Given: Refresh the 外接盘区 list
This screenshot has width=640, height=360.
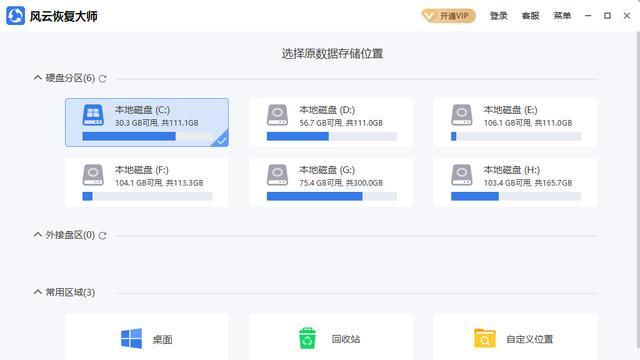Looking at the screenshot, I should click(x=102, y=236).
